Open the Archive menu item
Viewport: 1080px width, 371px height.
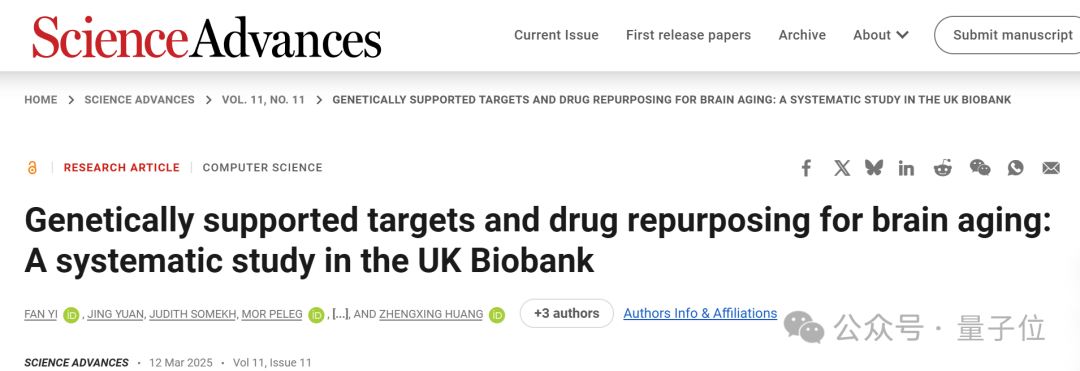coord(802,35)
